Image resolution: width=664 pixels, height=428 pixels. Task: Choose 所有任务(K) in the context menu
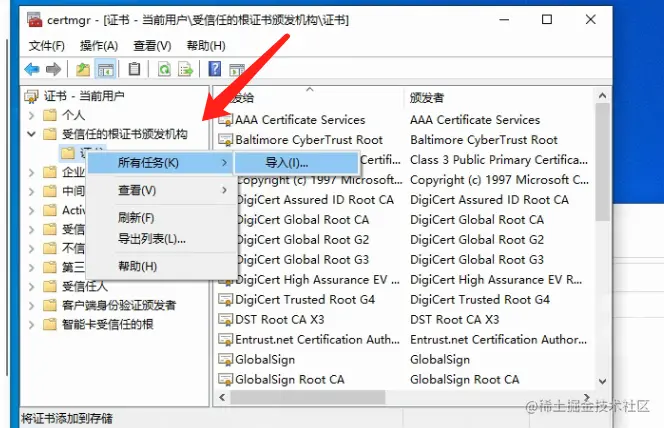click(160, 163)
